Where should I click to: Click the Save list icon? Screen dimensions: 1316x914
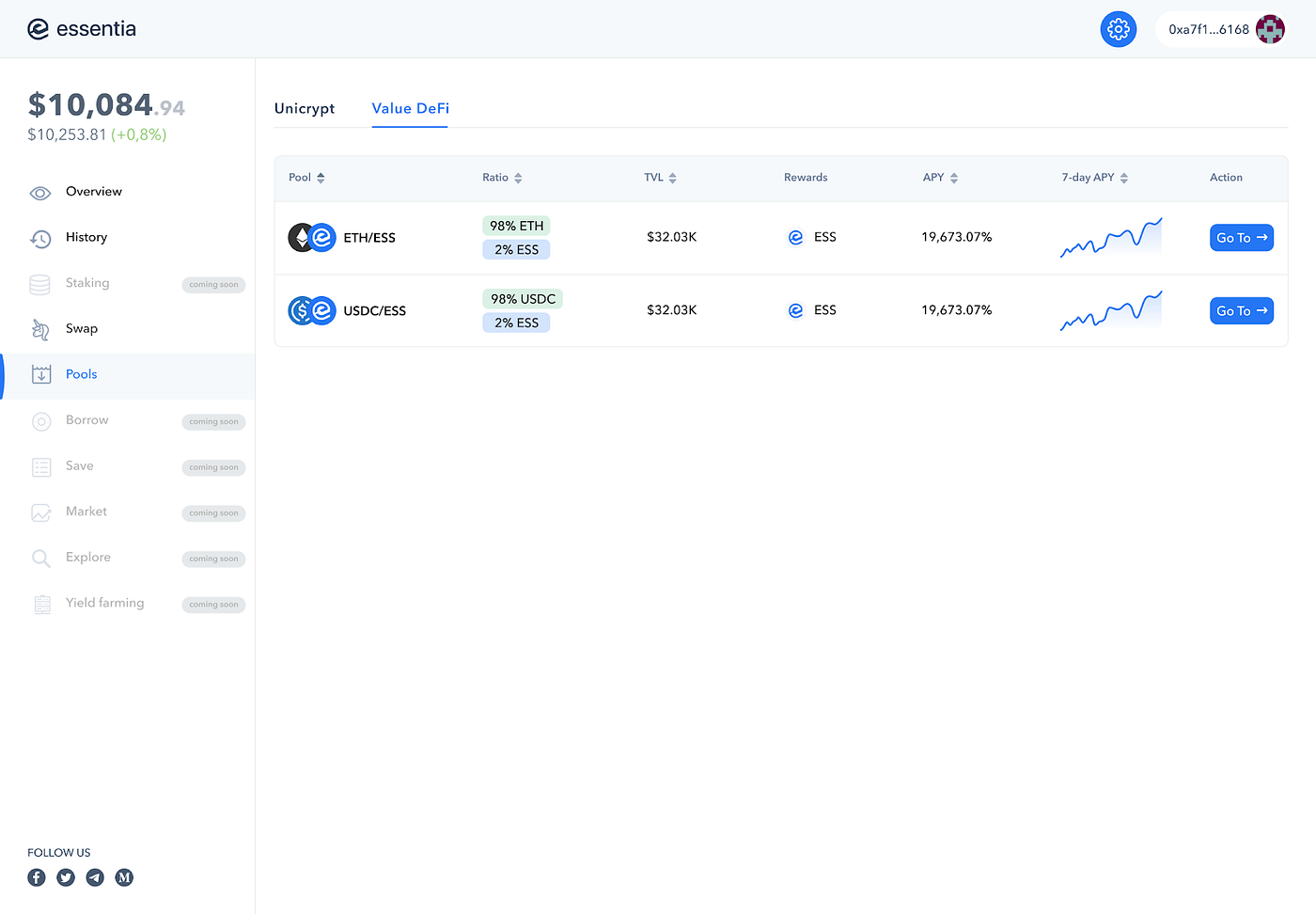tap(41, 467)
